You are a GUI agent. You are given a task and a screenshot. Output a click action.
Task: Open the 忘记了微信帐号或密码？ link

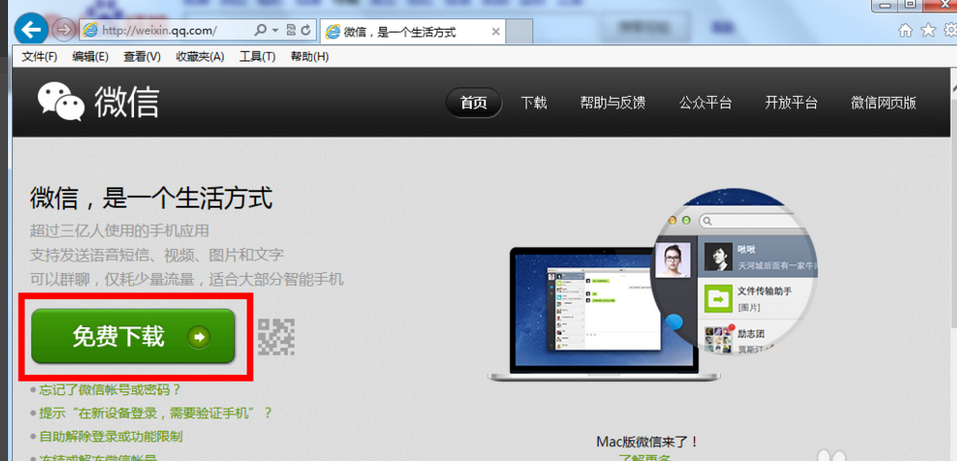(x=110, y=390)
